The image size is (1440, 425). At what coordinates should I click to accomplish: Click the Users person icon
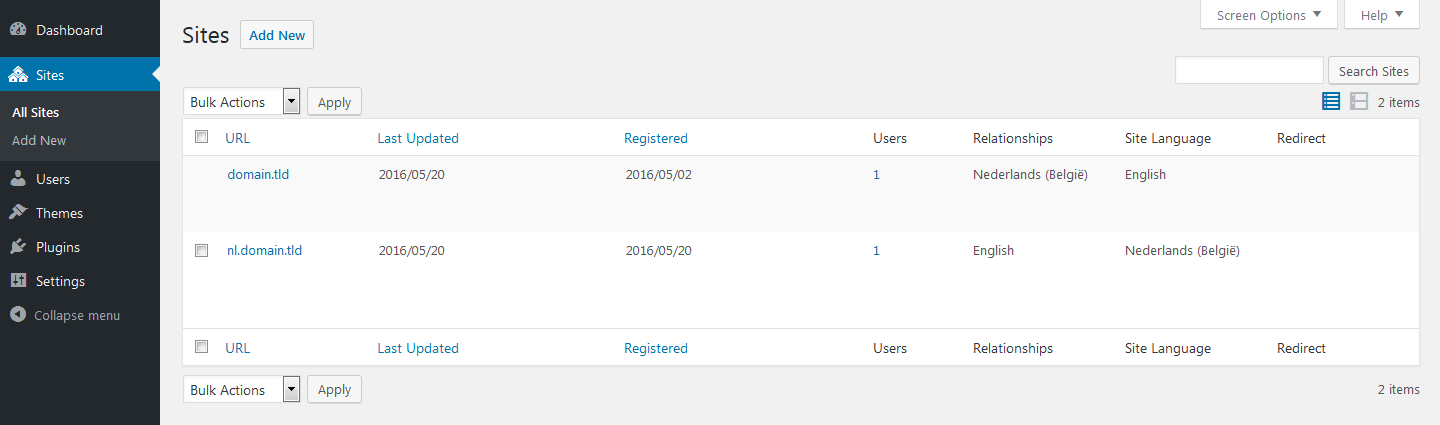[18, 179]
